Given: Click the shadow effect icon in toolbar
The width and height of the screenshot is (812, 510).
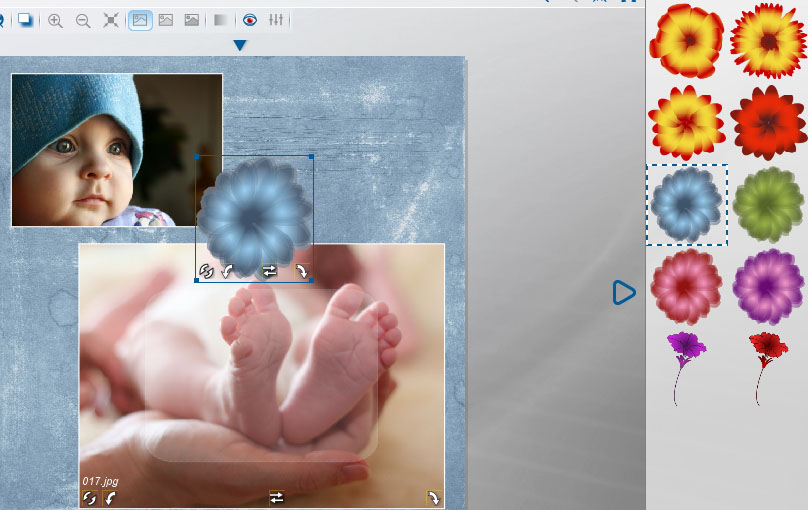Looking at the screenshot, I should click(x=24, y=20).
